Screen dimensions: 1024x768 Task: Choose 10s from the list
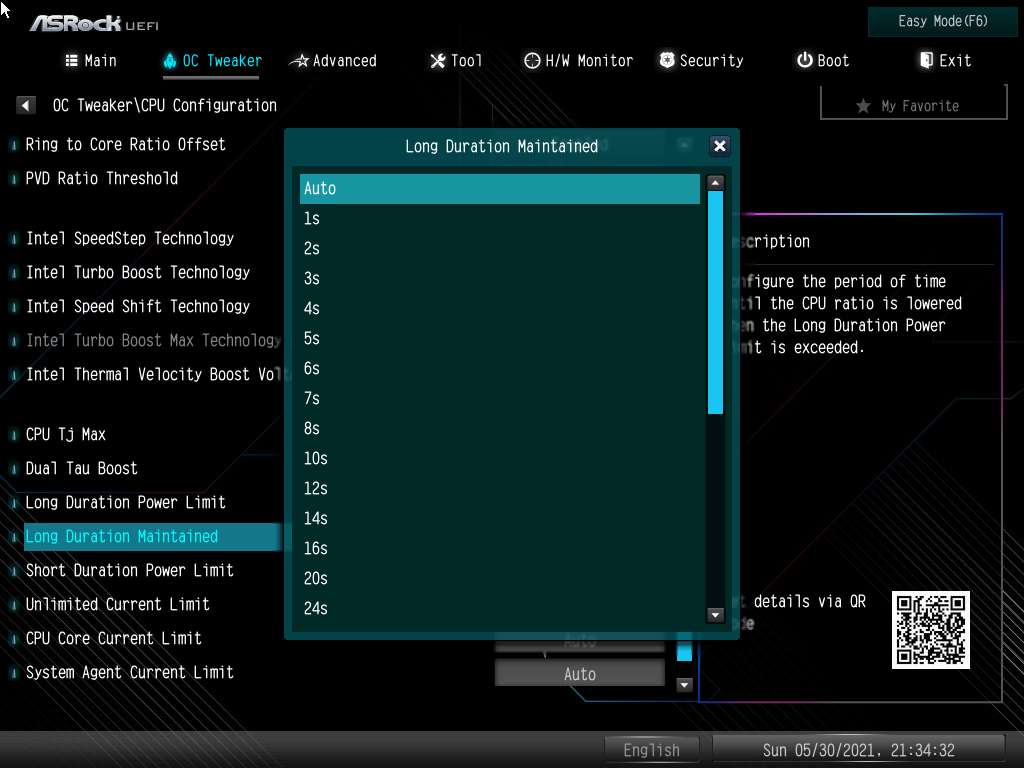[500, 458]
